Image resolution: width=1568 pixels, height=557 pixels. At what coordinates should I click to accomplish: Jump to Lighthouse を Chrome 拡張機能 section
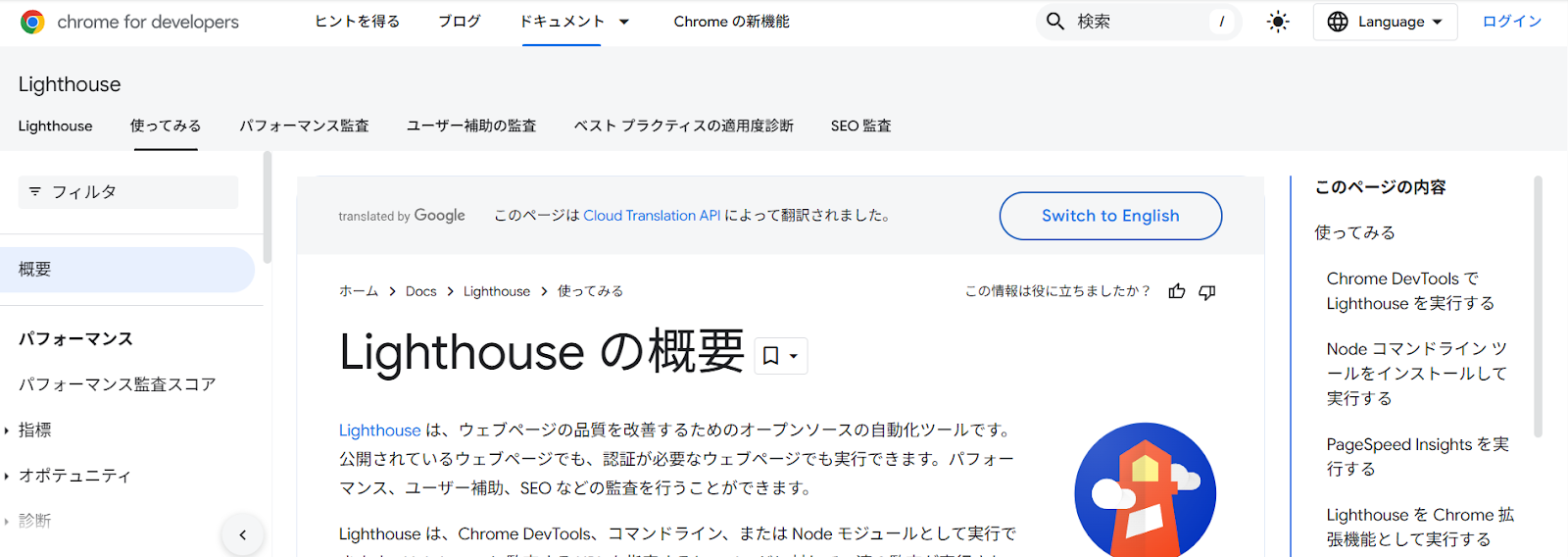(1420, 527)
